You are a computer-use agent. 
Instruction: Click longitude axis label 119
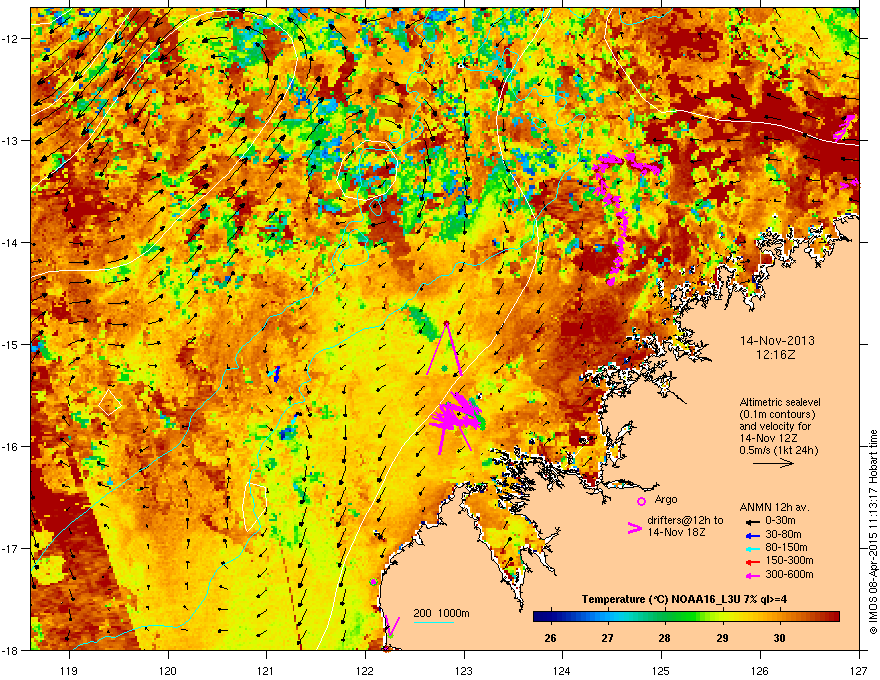point(69,670)
